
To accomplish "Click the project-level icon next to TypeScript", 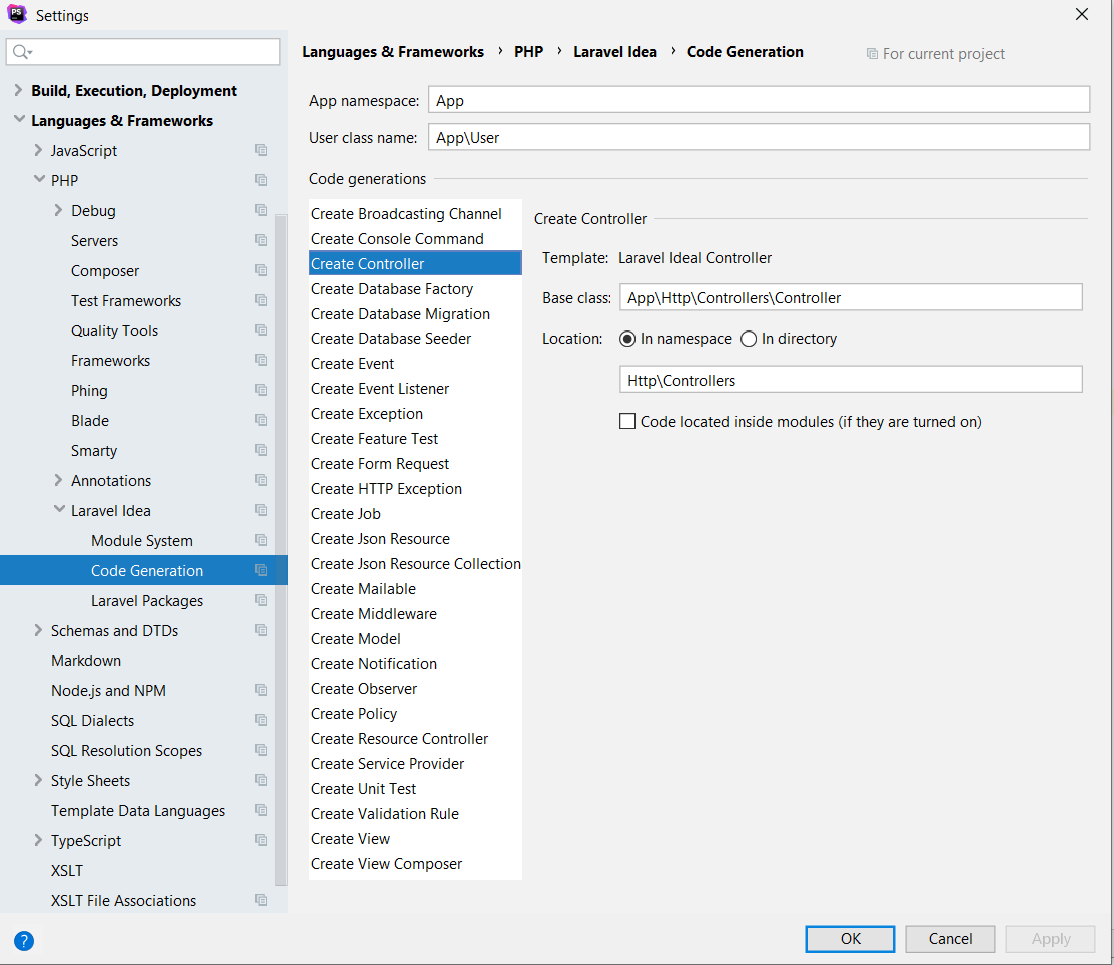I will [x=261, y=840].
